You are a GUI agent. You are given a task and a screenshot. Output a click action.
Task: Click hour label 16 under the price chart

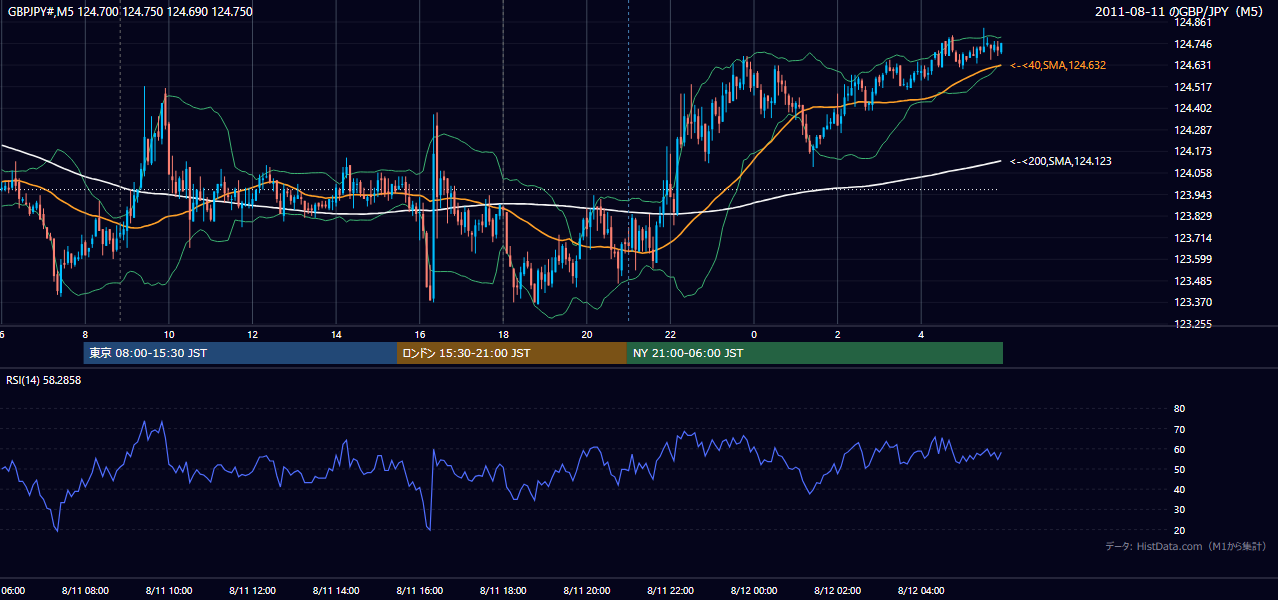420,334
